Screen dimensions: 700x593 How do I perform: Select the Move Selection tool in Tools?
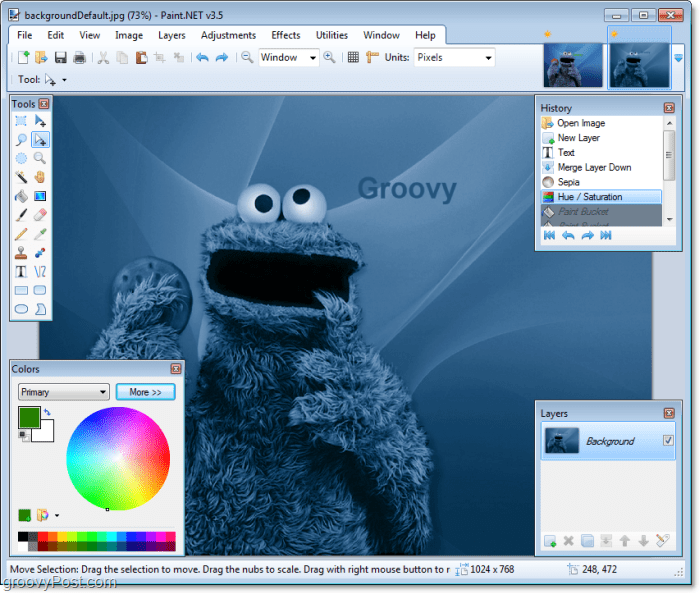(x=40, y=140)
